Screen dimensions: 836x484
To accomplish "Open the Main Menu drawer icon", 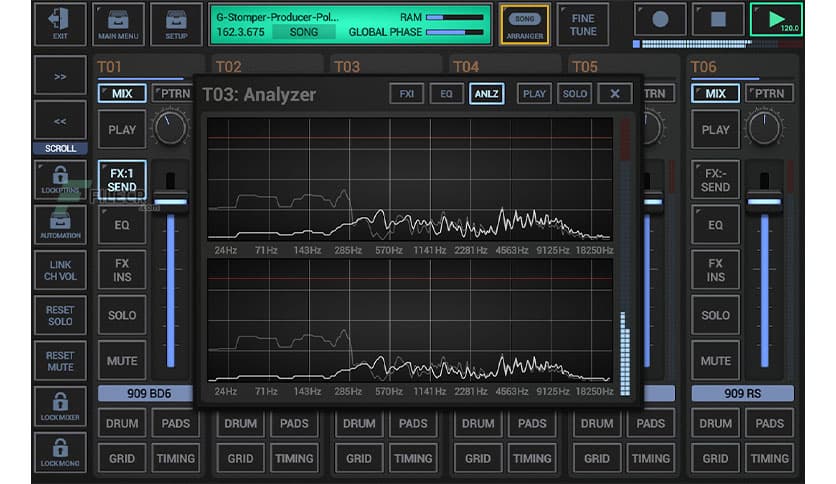I will pyautogui.click(x=118, y=22).
